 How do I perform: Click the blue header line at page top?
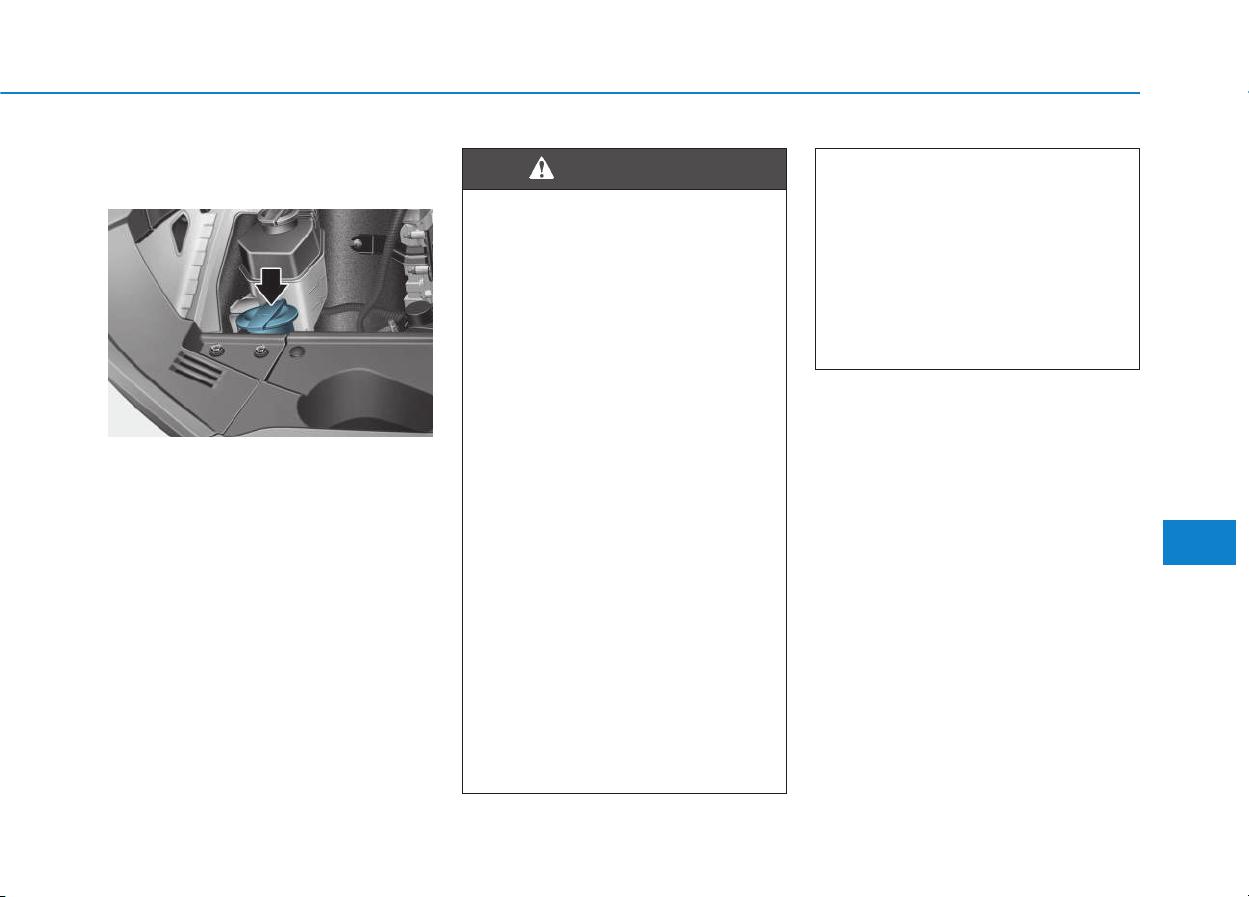570,93
